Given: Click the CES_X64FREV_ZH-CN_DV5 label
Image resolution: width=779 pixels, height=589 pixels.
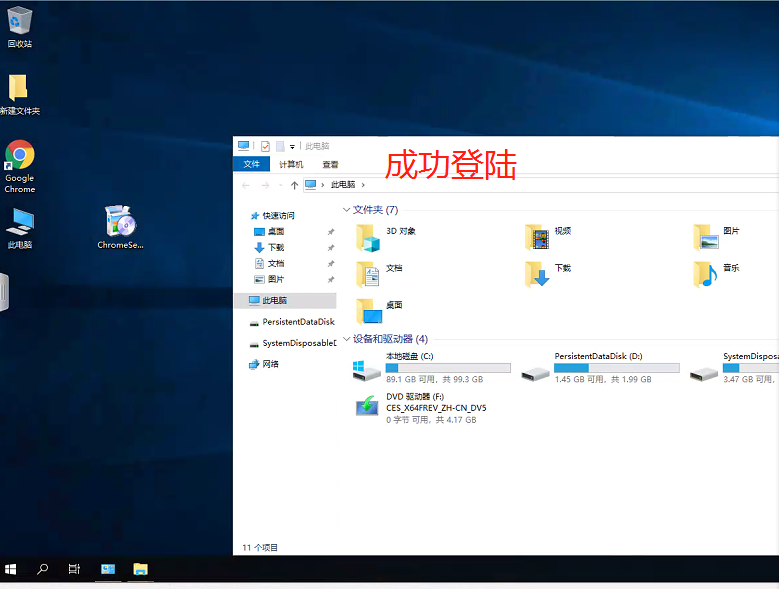Looking at the screenshot, I should pyautogui.click(x=436, y=408).
